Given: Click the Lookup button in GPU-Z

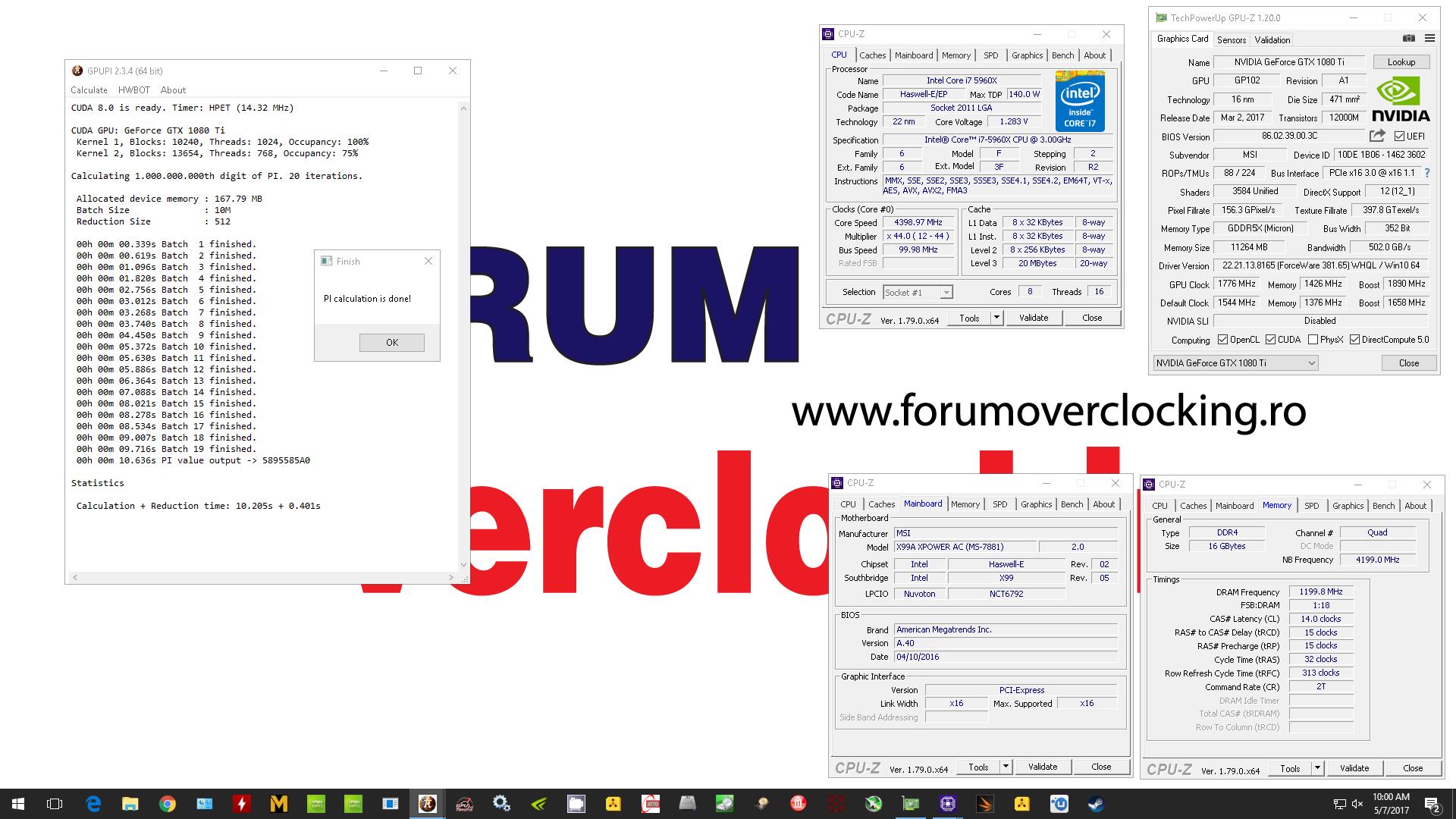Looking at the screenshot, I should pos(1401,62).
